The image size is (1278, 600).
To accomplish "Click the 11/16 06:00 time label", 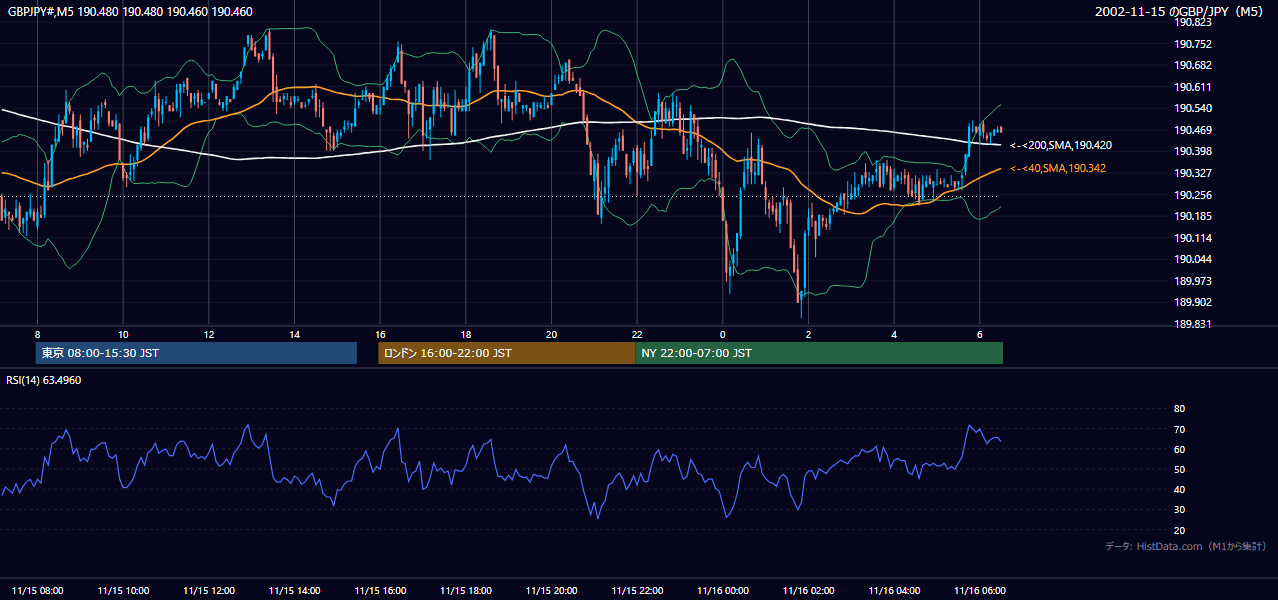I will pos(980,590).
